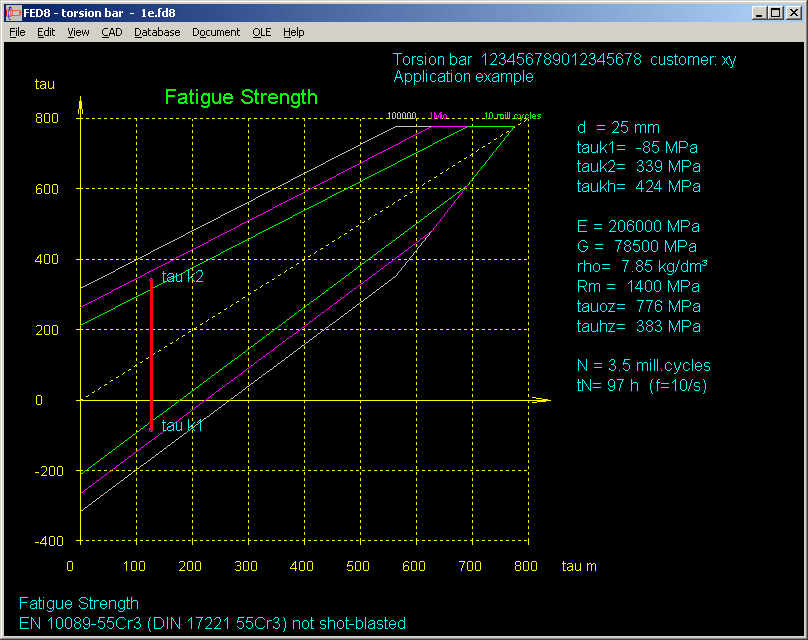Open the File menu
808x640 pixels.
[17, 32]
